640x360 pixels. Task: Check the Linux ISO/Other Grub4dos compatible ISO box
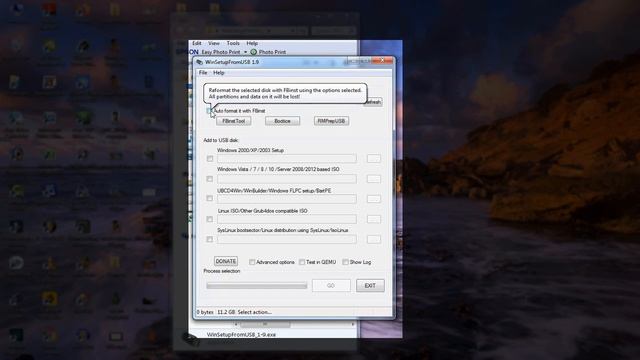click(210, 219)
